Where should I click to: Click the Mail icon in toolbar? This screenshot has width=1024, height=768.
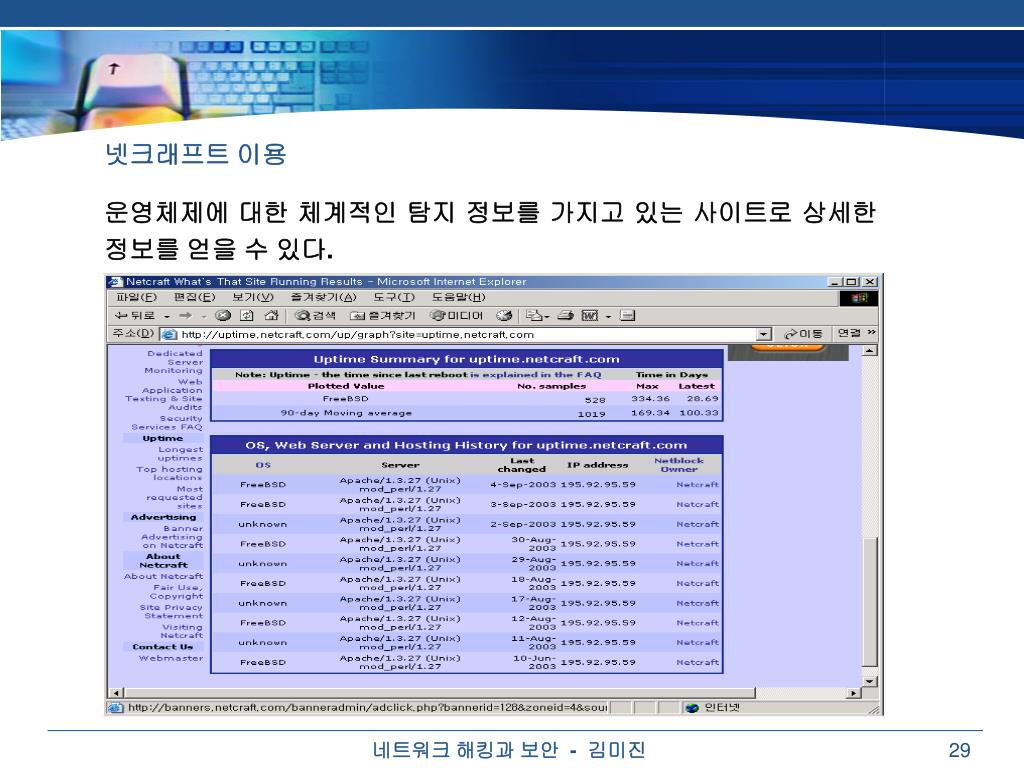(x=534, y=315)
